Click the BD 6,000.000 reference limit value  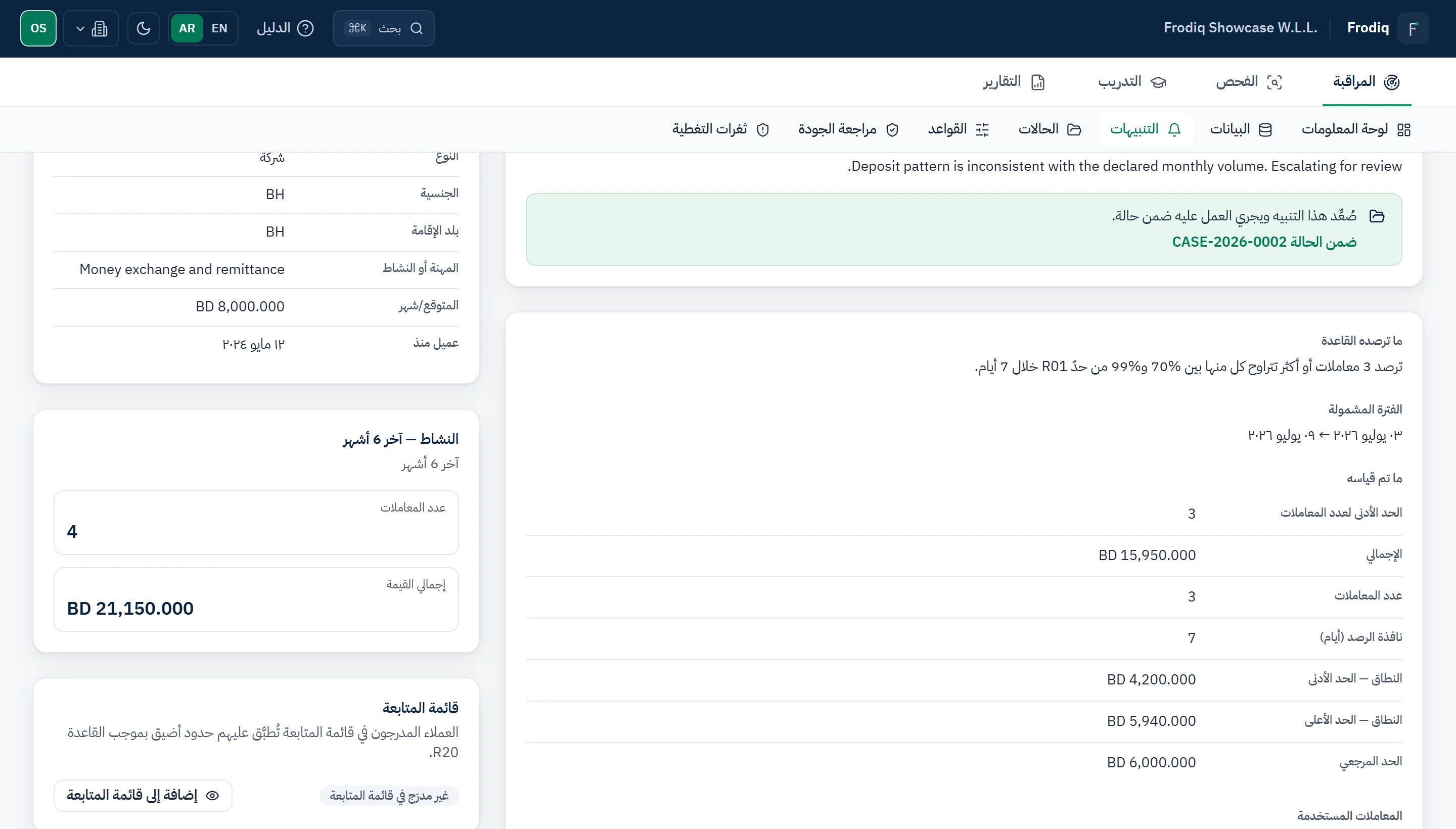[x=1151, y=762]
